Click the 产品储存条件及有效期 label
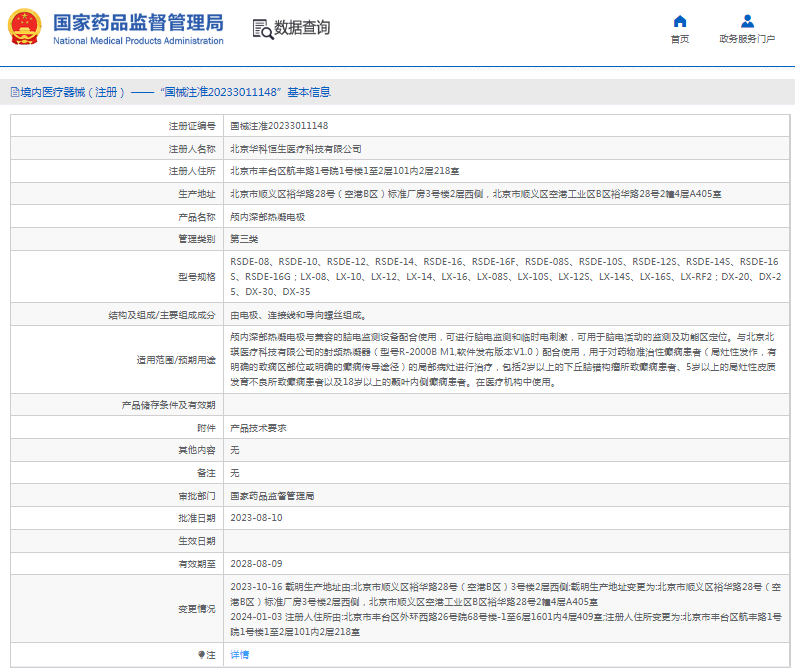The width and height of the screenshot is (795, 672). [168, 405]
